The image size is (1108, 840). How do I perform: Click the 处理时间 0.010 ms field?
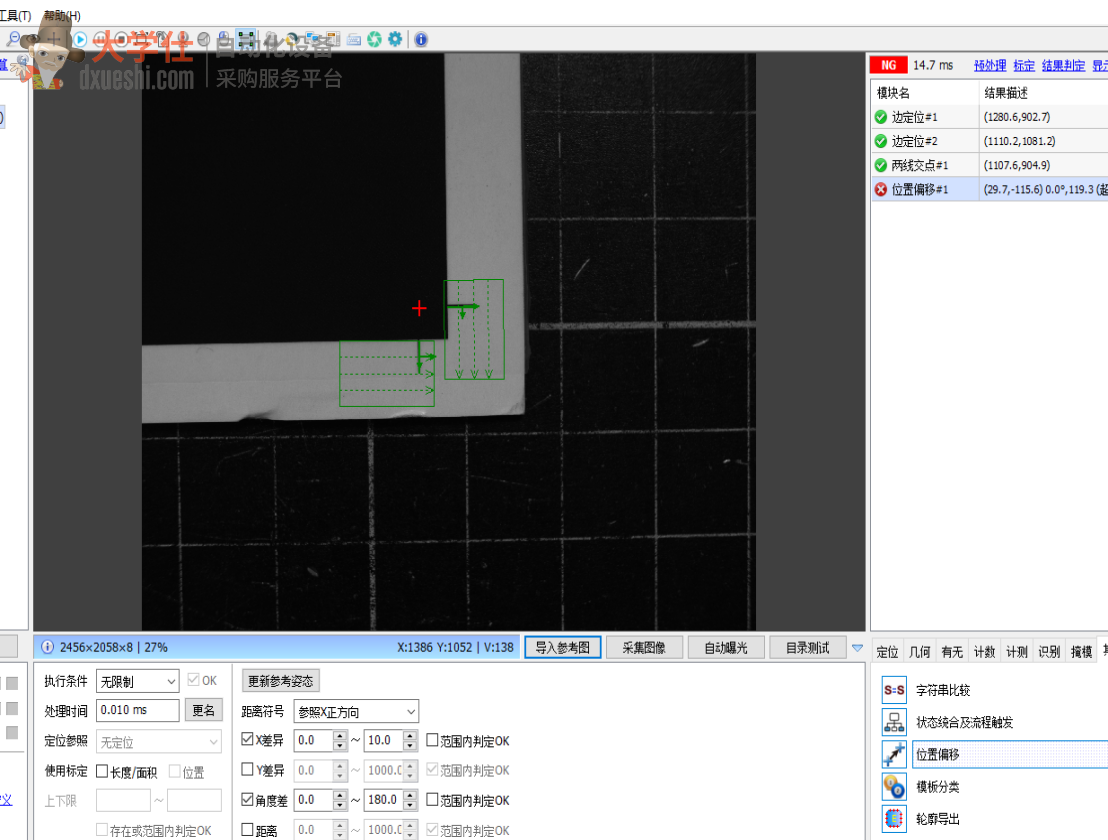point(138,710)
